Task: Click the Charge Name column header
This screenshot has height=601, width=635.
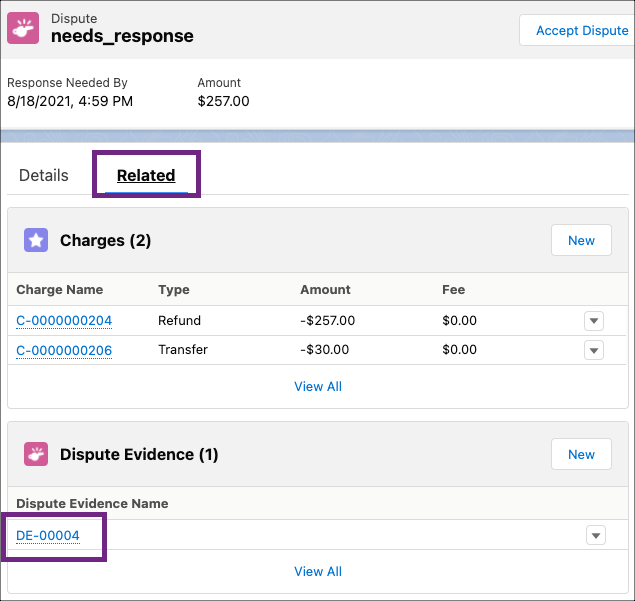Action: (x=59, y=290)
